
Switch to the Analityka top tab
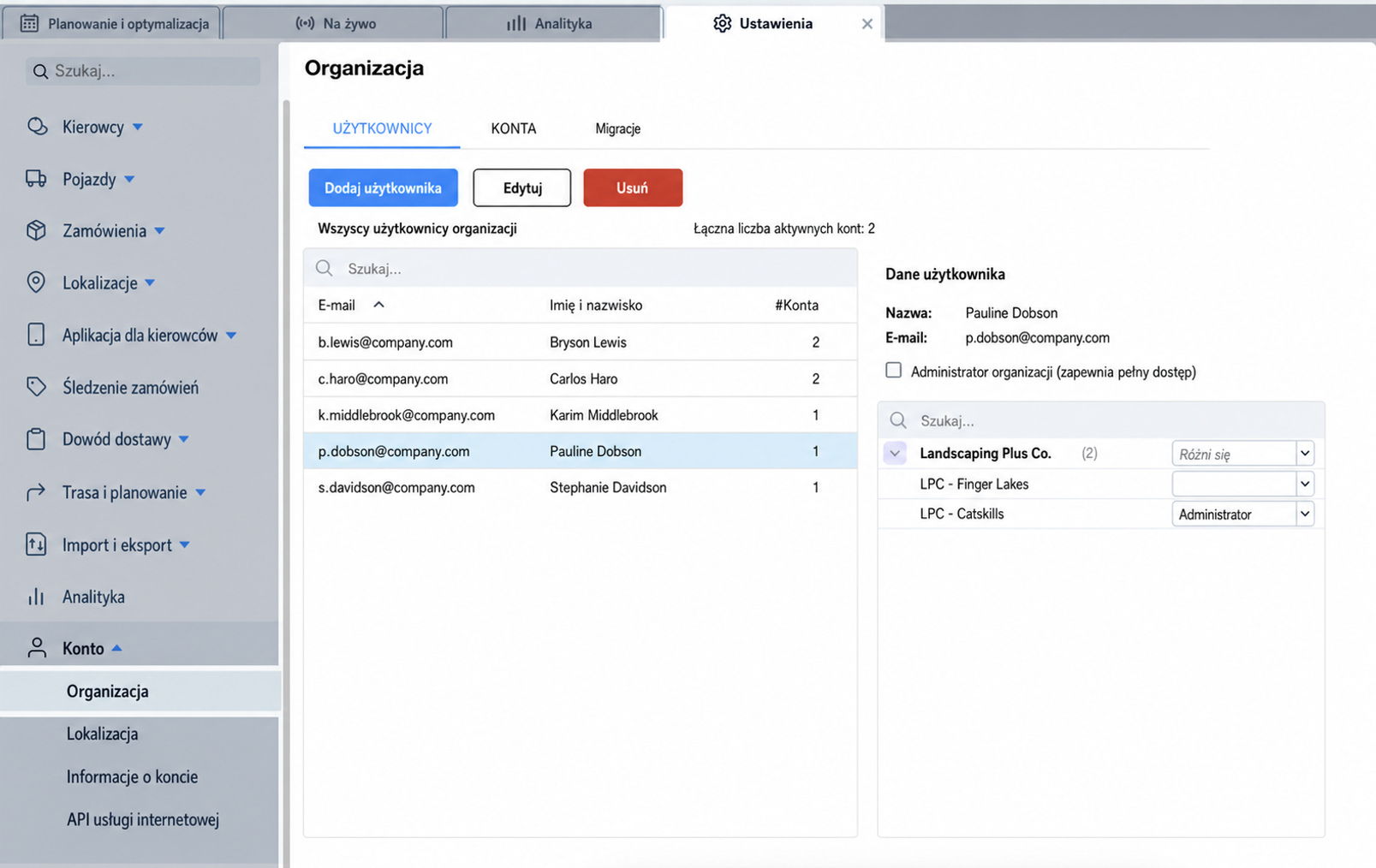553,23
